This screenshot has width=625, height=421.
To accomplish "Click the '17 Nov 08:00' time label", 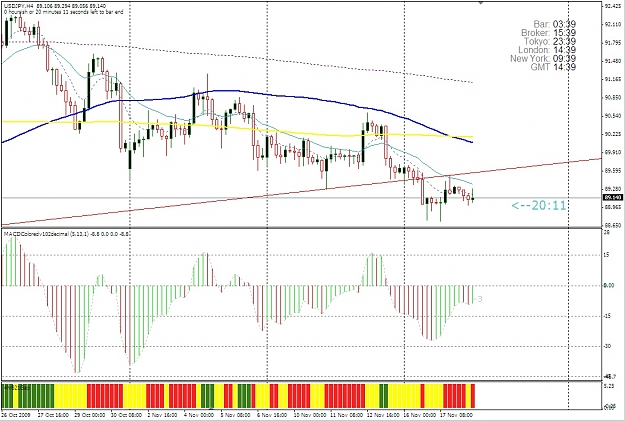I will pyautogui.click(x=457, y=415).
